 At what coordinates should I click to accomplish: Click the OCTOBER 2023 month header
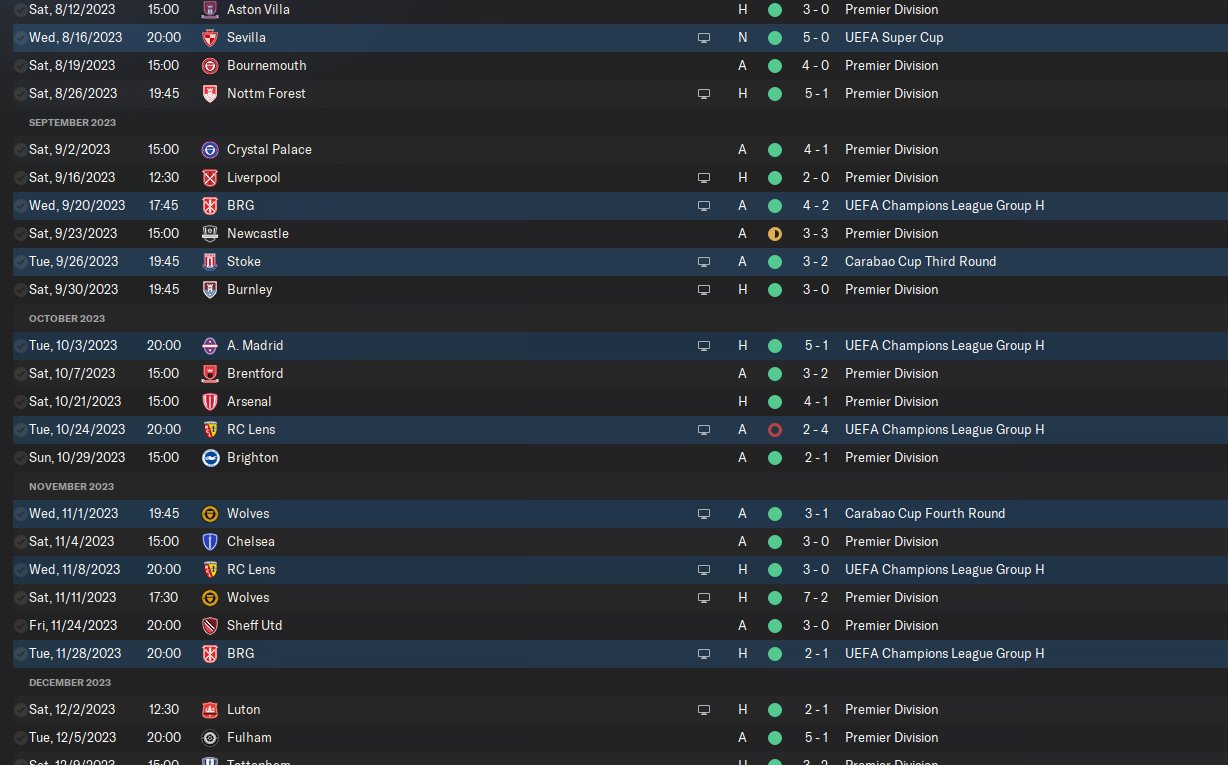pyautogui.click(x=67, y=318)
